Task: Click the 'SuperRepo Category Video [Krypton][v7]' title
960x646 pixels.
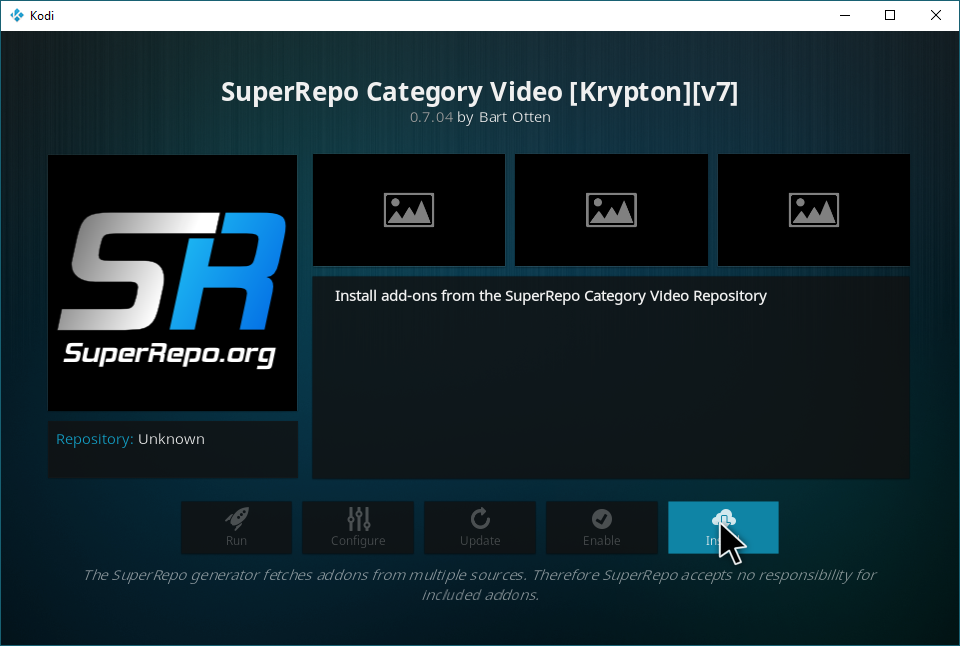Action: (479, 92)
